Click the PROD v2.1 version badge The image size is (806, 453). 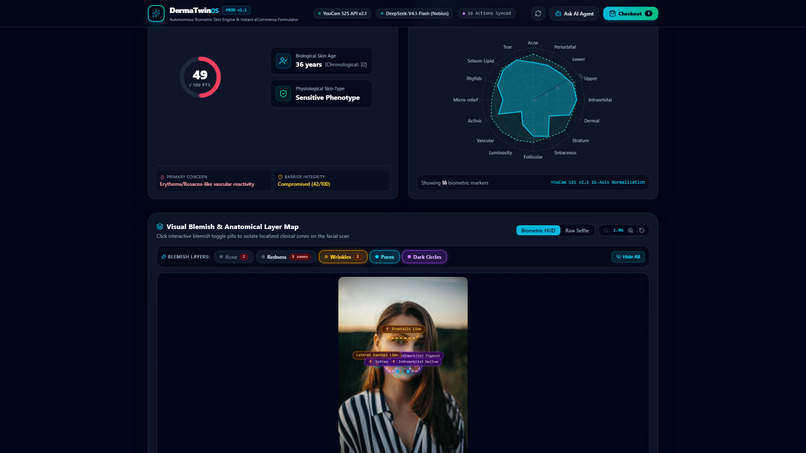[x=236, y=10]
